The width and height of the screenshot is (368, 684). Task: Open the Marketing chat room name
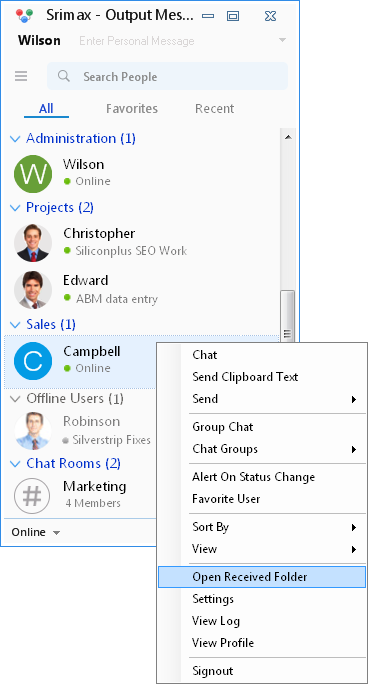pyautogui.click(x=95, y=487)
